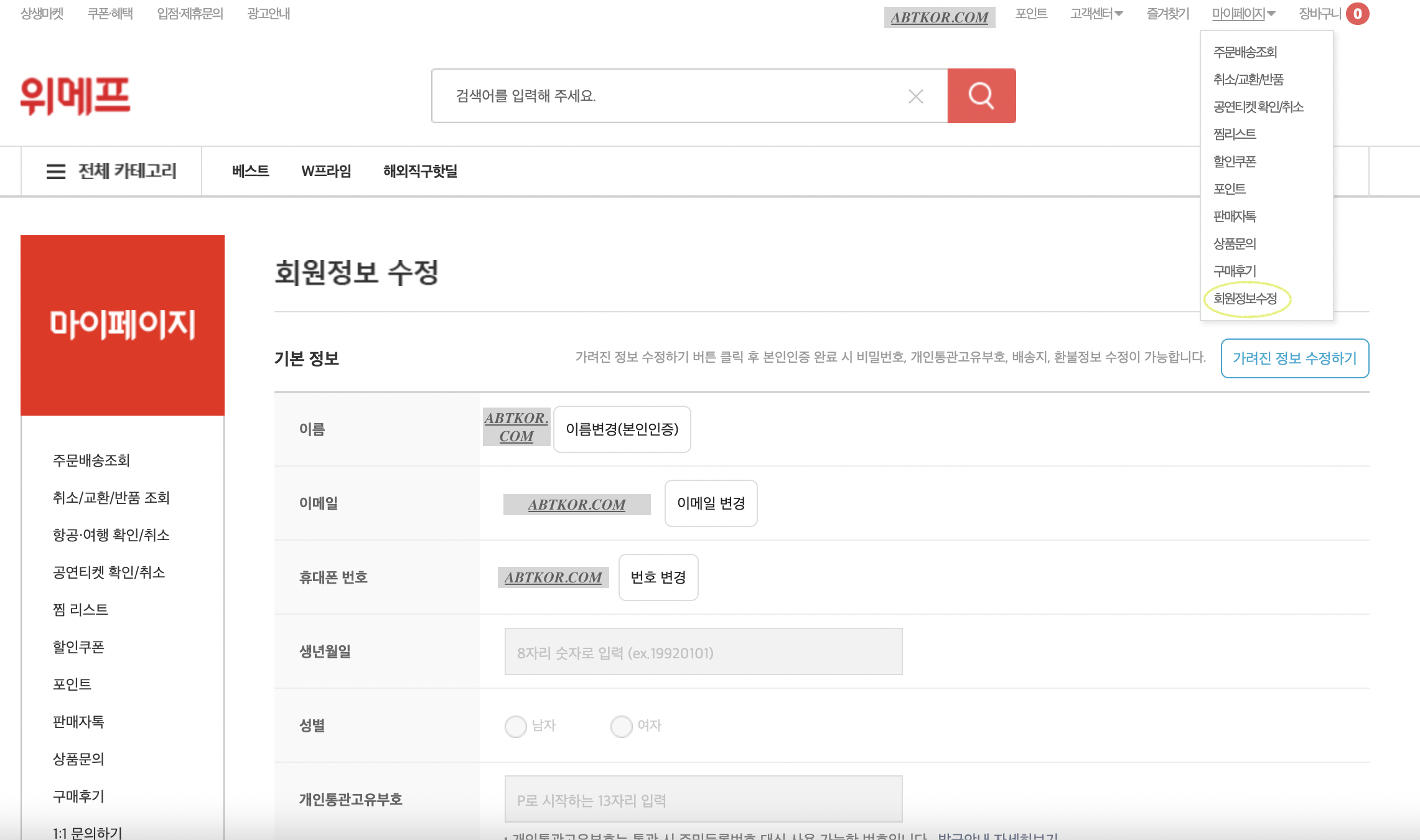The image size is (1420, 840).
Task: Open sidebar link 할인쿠폰
Action: 78,647
